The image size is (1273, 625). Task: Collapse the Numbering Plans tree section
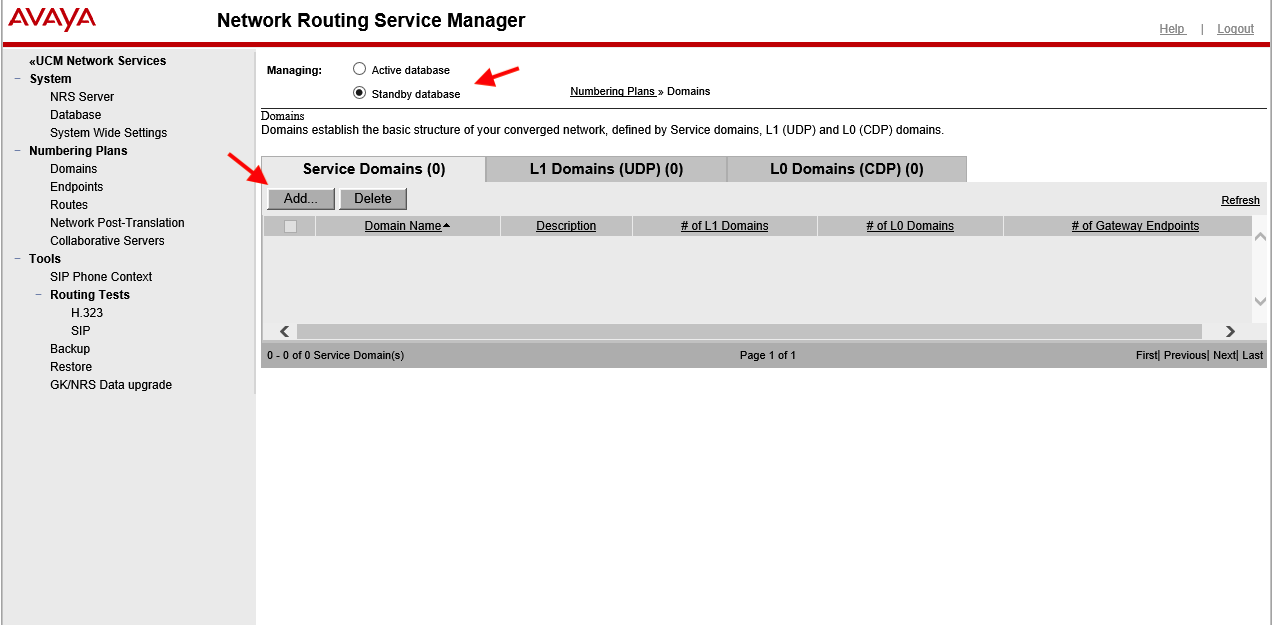[x=18, y=151]
